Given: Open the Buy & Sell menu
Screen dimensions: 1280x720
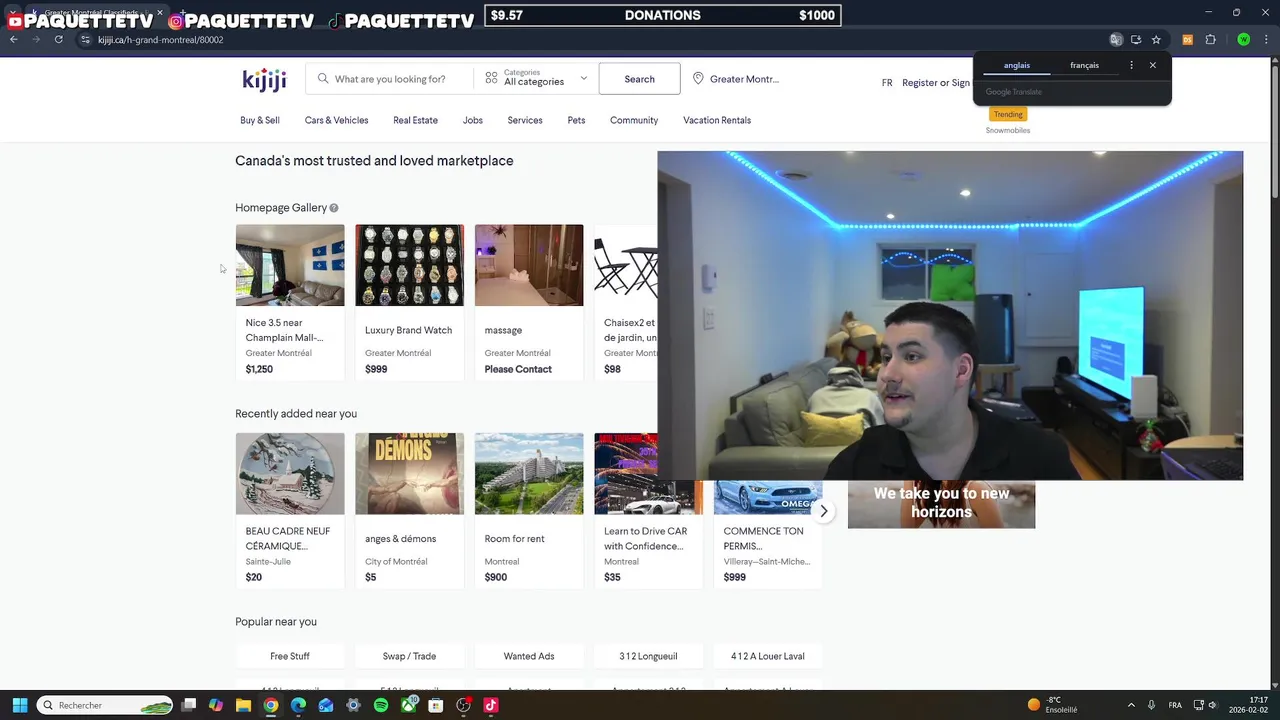Looking at the screenshot, I should [x=260, y=120].
